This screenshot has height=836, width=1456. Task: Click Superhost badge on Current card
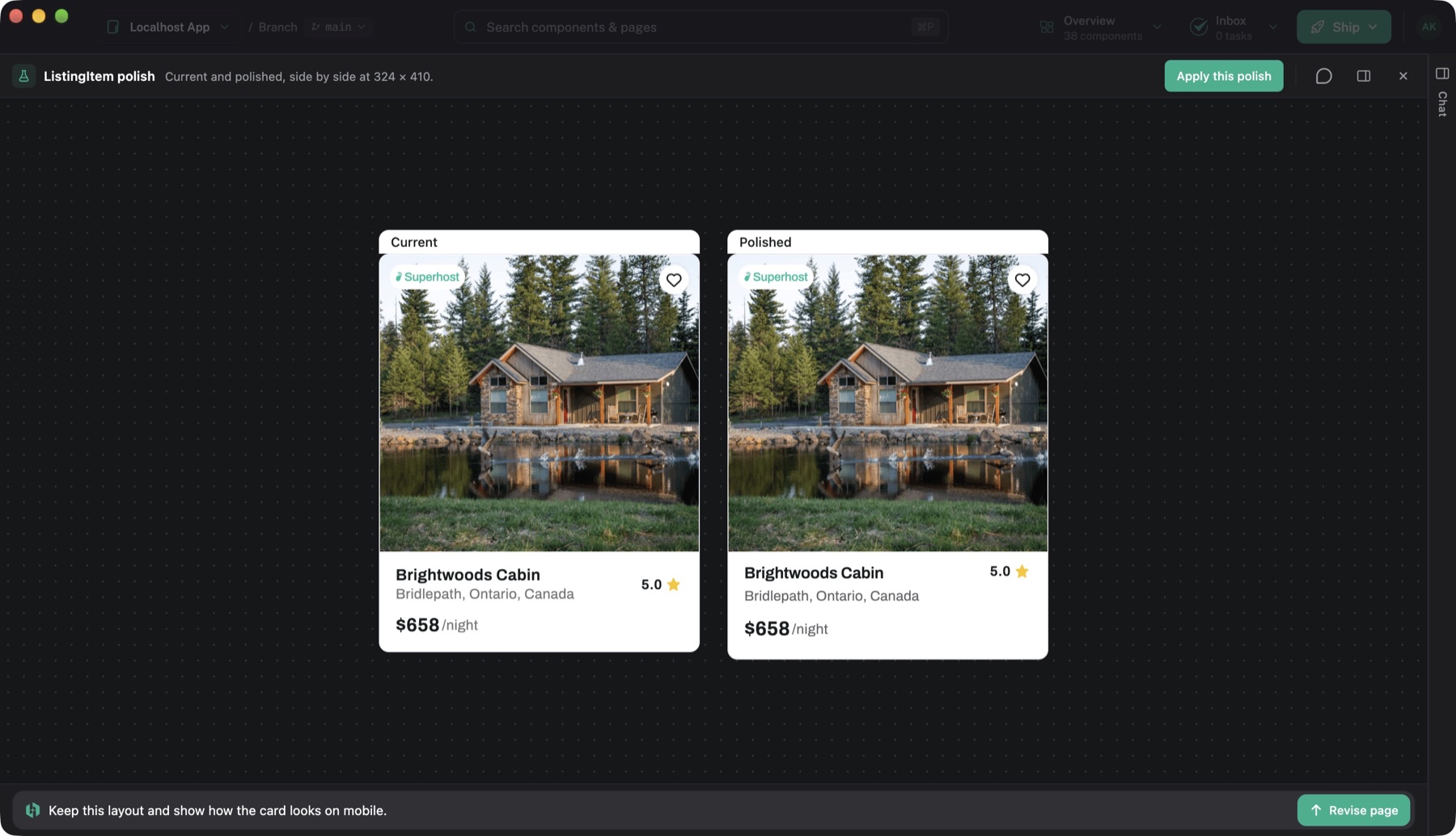click(x=427, y=277)
